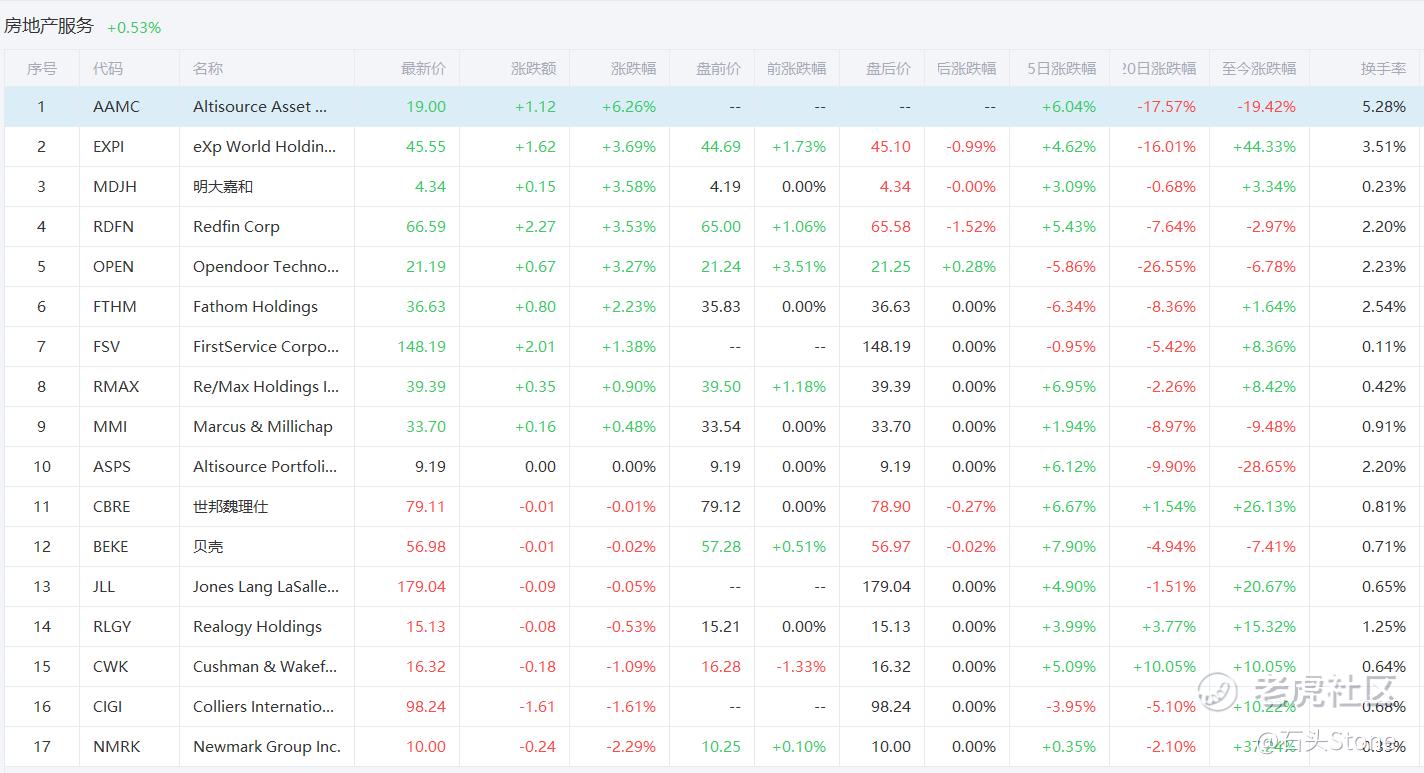Select ticker CIGI

click(x=108, y=707)
